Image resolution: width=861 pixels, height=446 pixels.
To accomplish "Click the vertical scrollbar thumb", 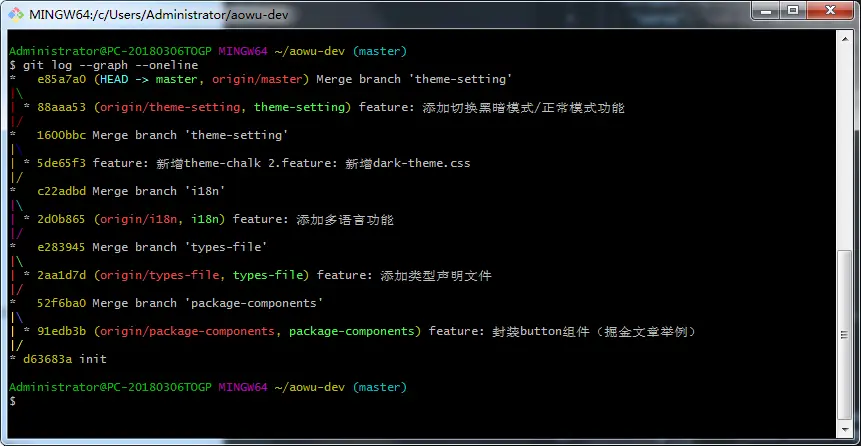I will tap(844, 335).
